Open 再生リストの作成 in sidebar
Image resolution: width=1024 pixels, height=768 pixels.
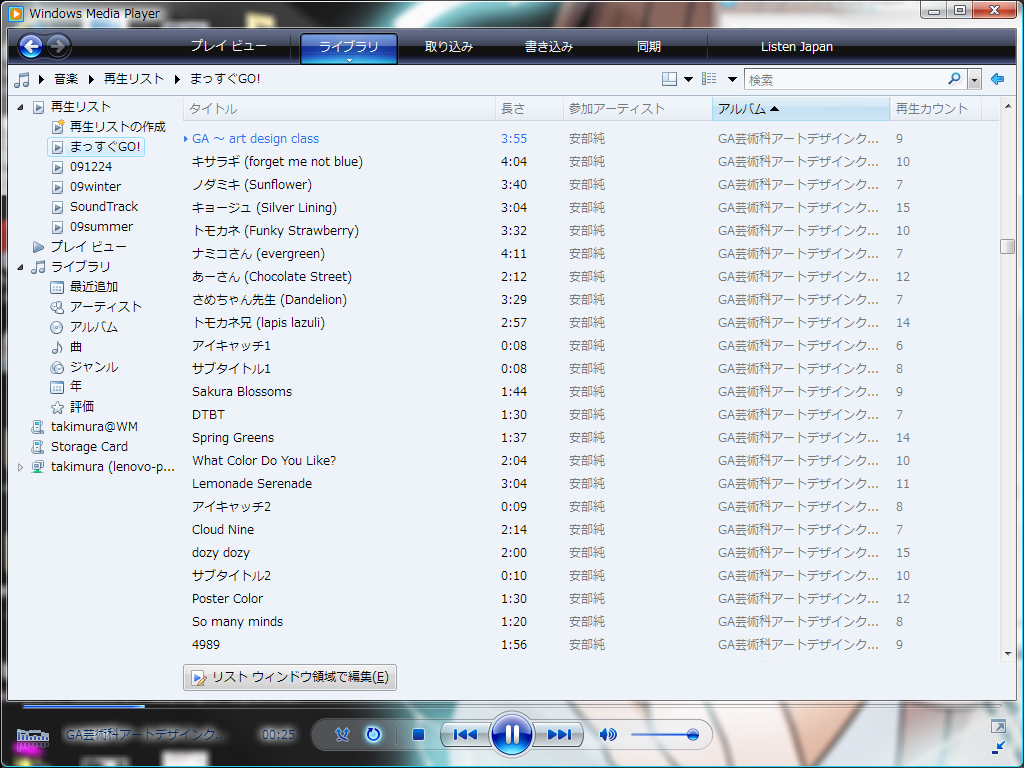[x=118, y=127]
